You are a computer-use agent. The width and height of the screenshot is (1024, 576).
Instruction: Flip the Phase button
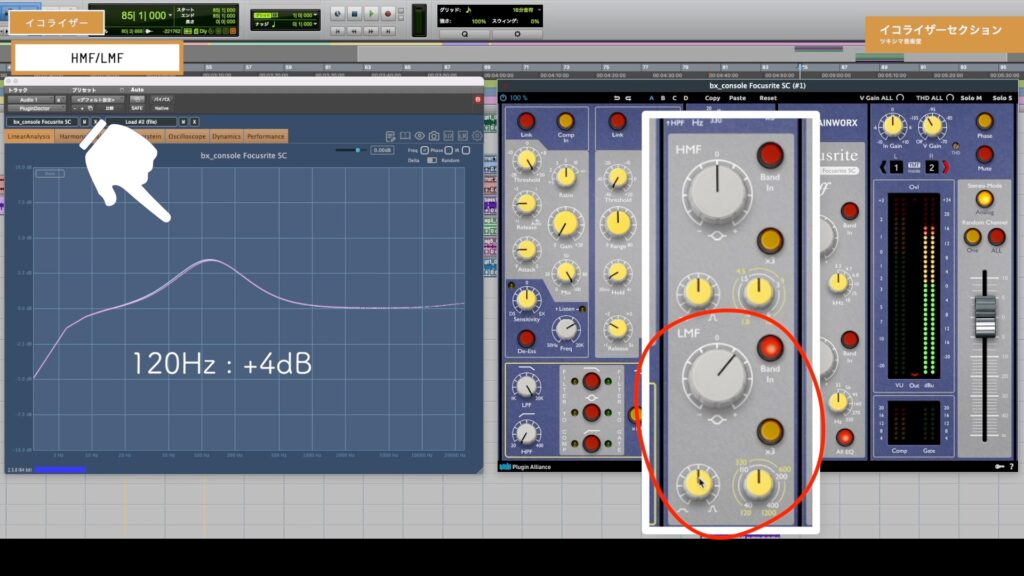pos(984,121)
